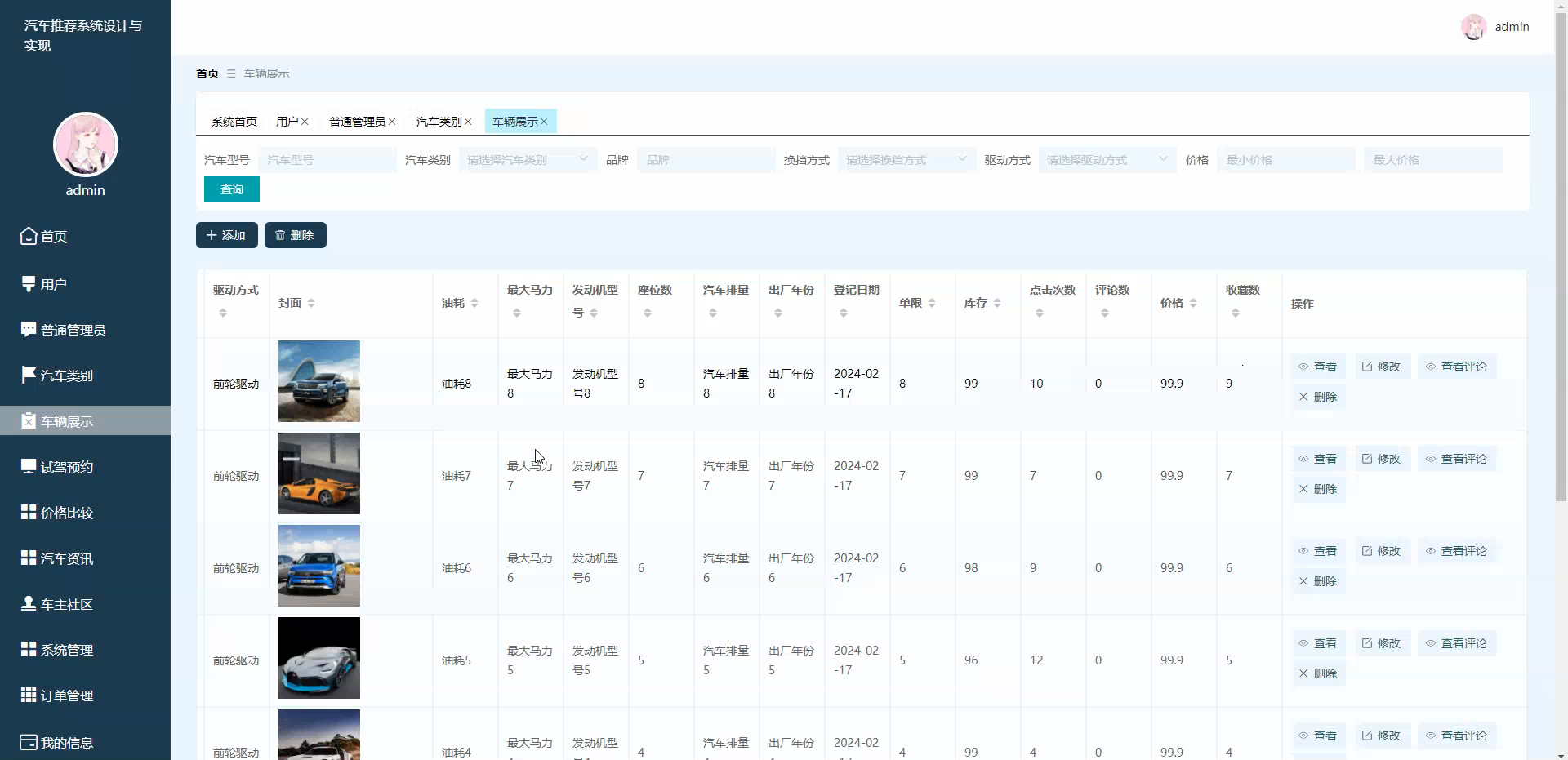1568x760 pixels.
Task: Click 修改 for the 油耗5 row
Action: (x=1382, y=643)
